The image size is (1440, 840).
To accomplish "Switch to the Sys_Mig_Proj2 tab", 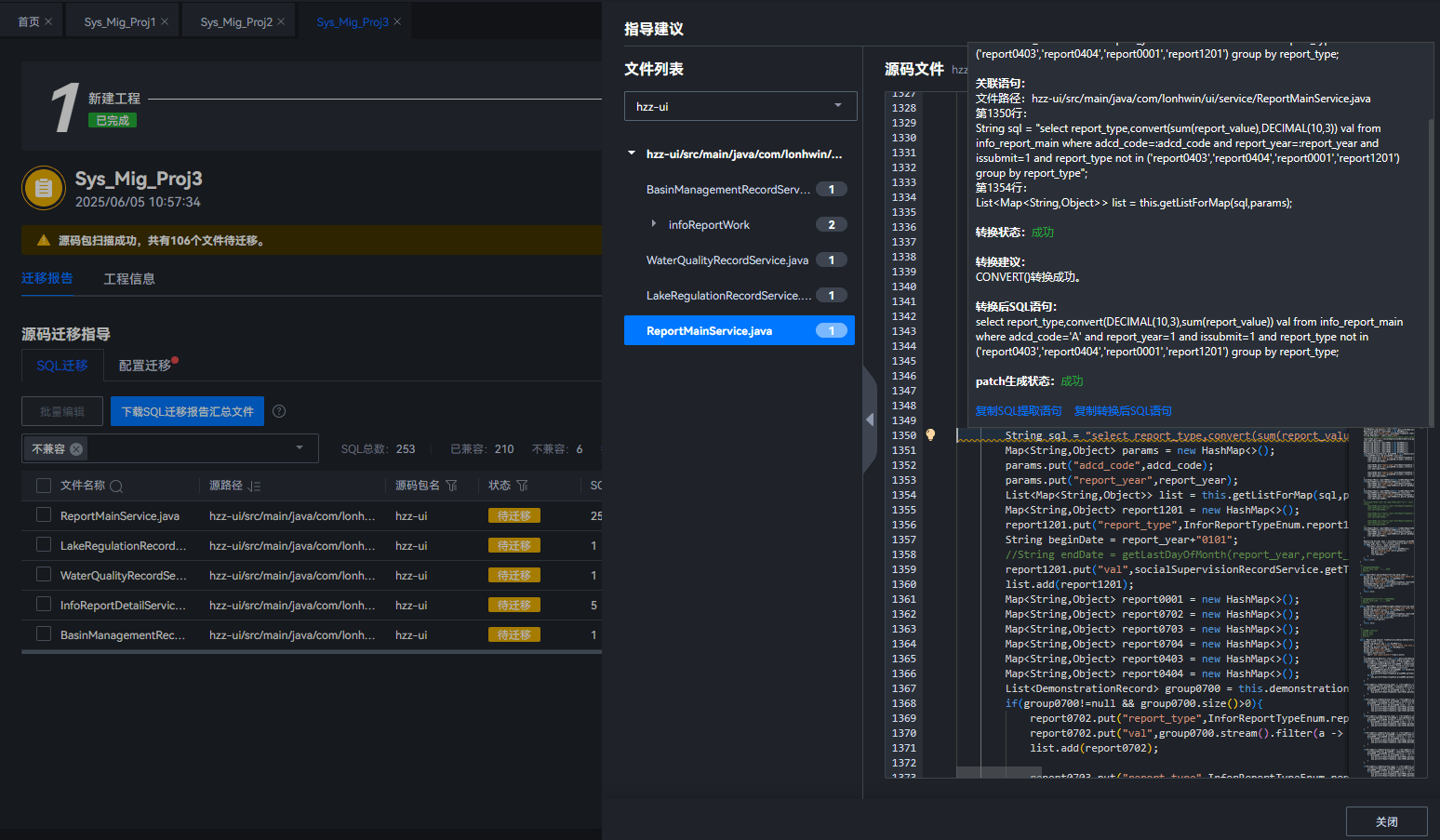I will 236,21.
